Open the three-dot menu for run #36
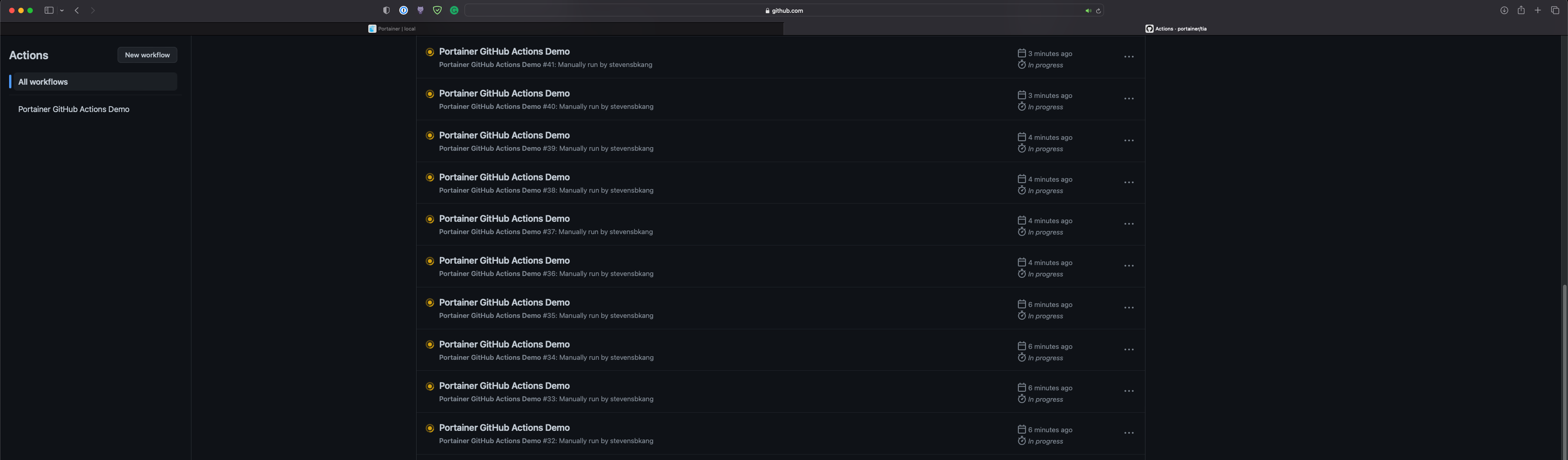The image size is (1568, 460). 1129,266
